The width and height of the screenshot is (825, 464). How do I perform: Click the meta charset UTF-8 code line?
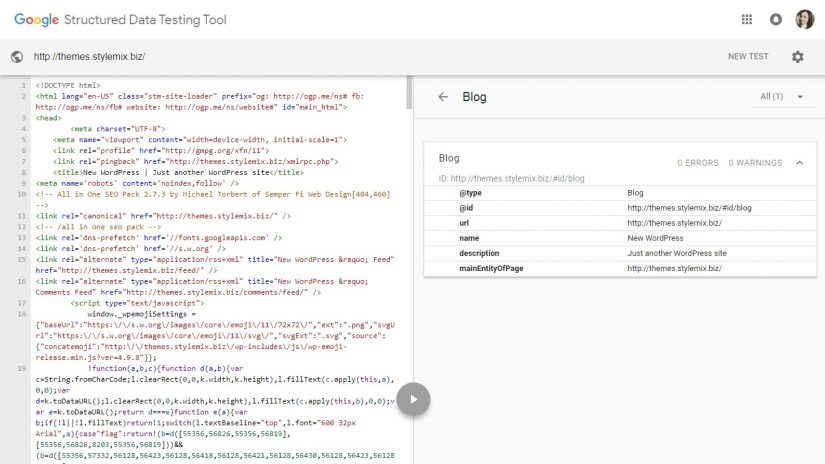[118, 129]
